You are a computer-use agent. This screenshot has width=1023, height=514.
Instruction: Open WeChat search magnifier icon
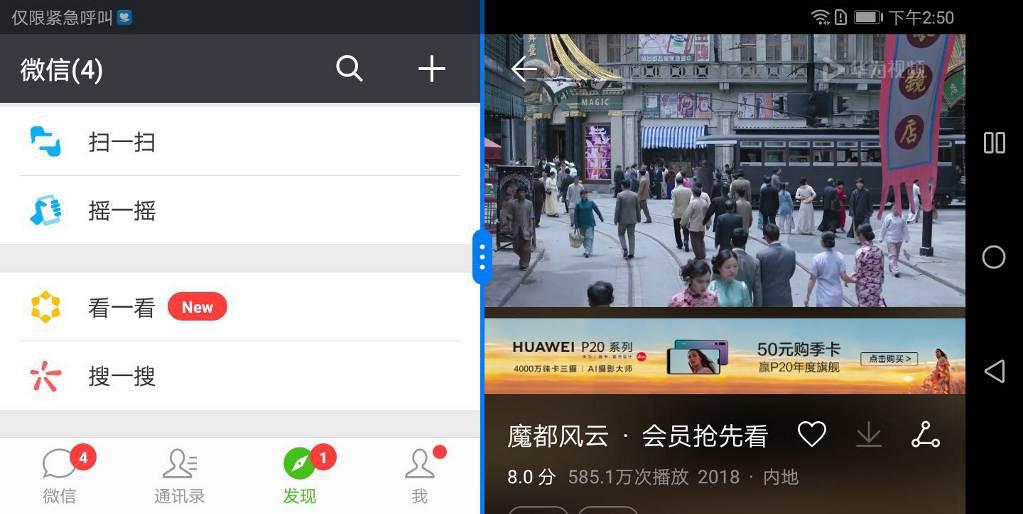pyautogui.click(x=349, y=68)
